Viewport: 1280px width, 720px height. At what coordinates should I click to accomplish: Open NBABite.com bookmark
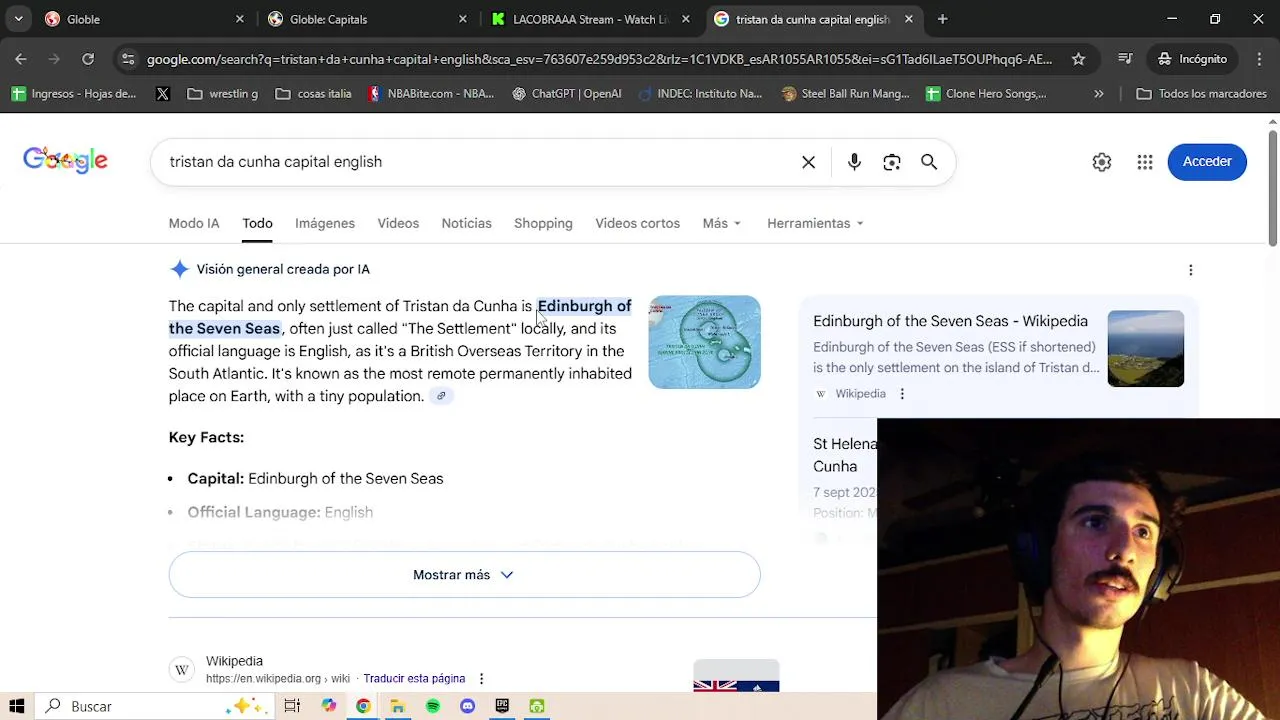[x=431, y=94]
